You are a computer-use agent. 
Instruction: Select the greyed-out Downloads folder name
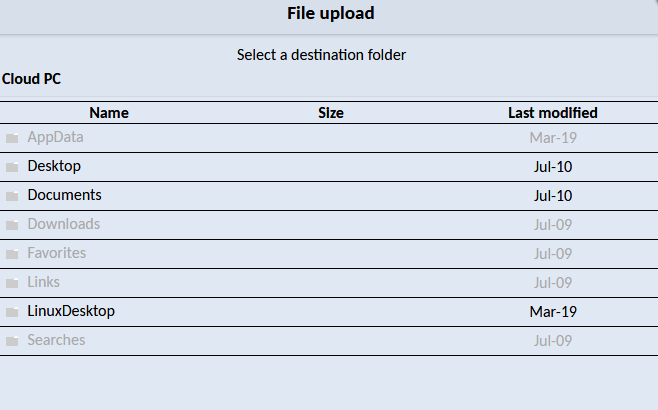(x=64, y=224)
